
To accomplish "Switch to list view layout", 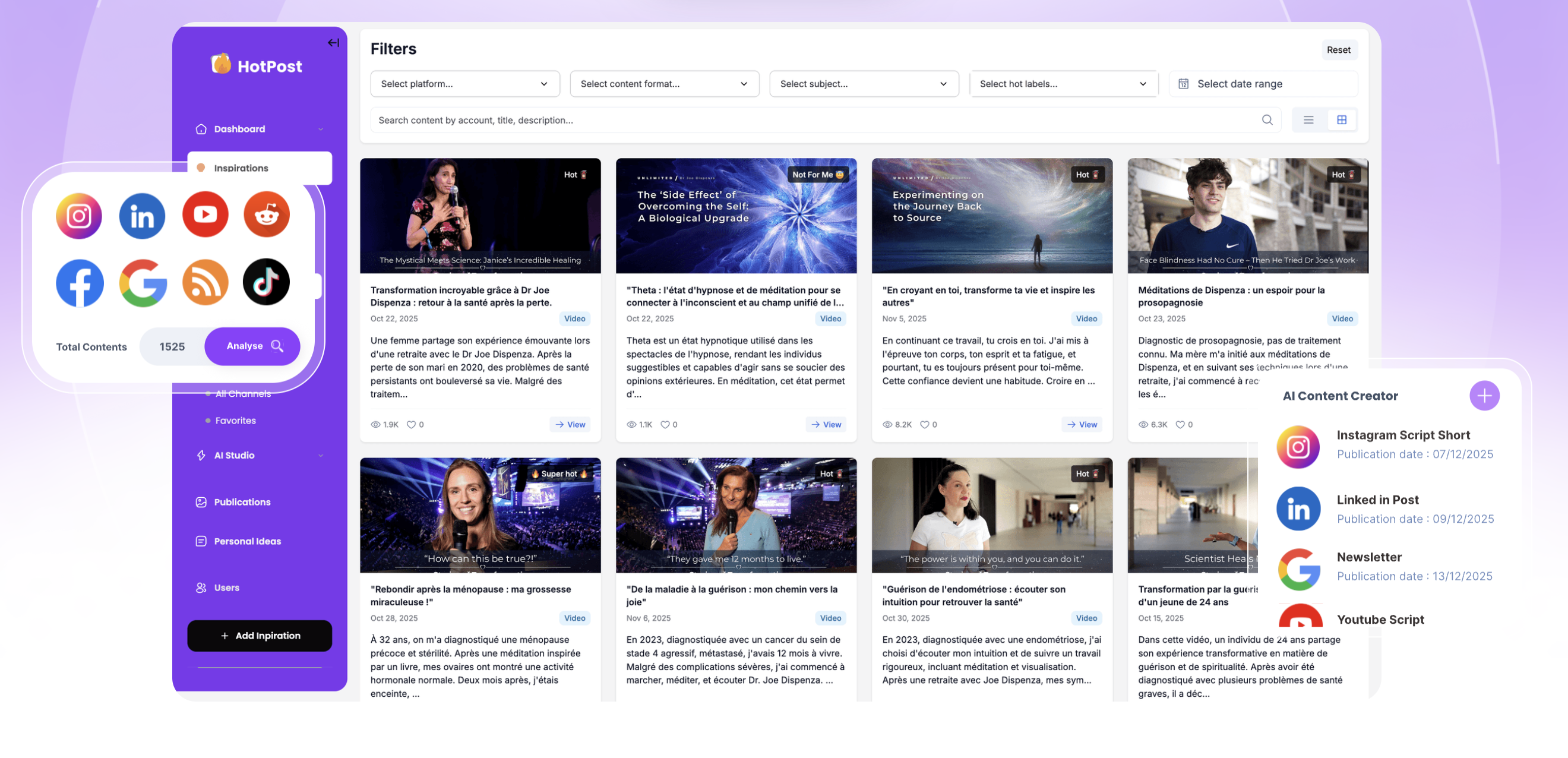I will [x=1308, y=120].
